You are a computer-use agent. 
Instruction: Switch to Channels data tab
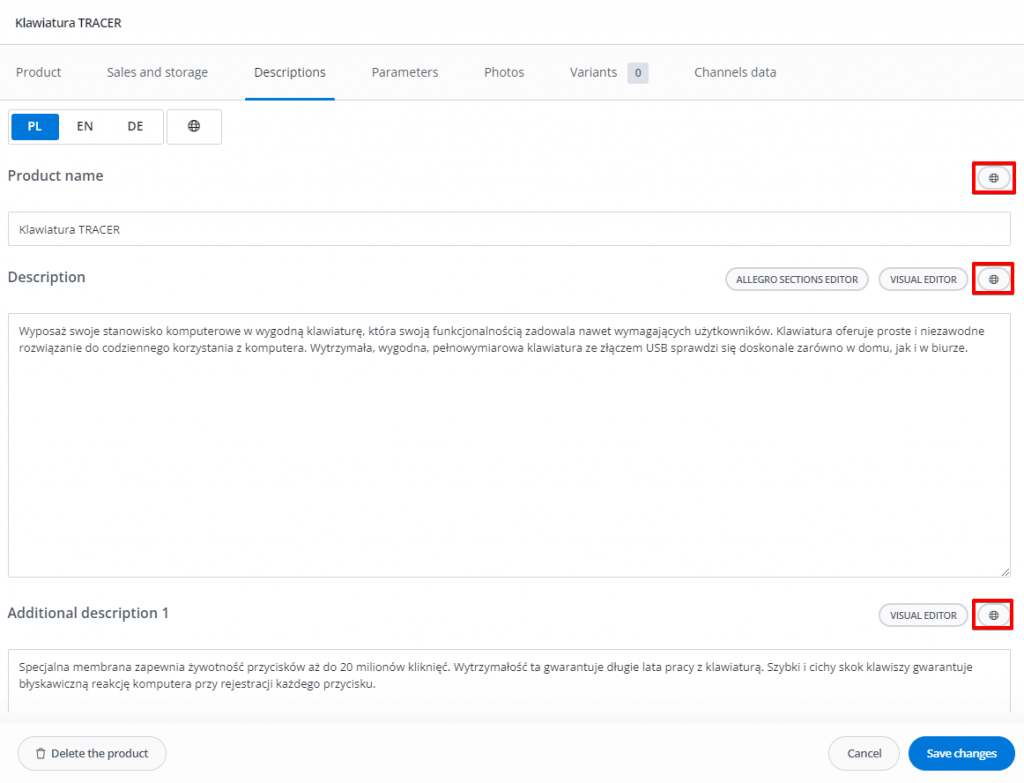coord(735,72)
